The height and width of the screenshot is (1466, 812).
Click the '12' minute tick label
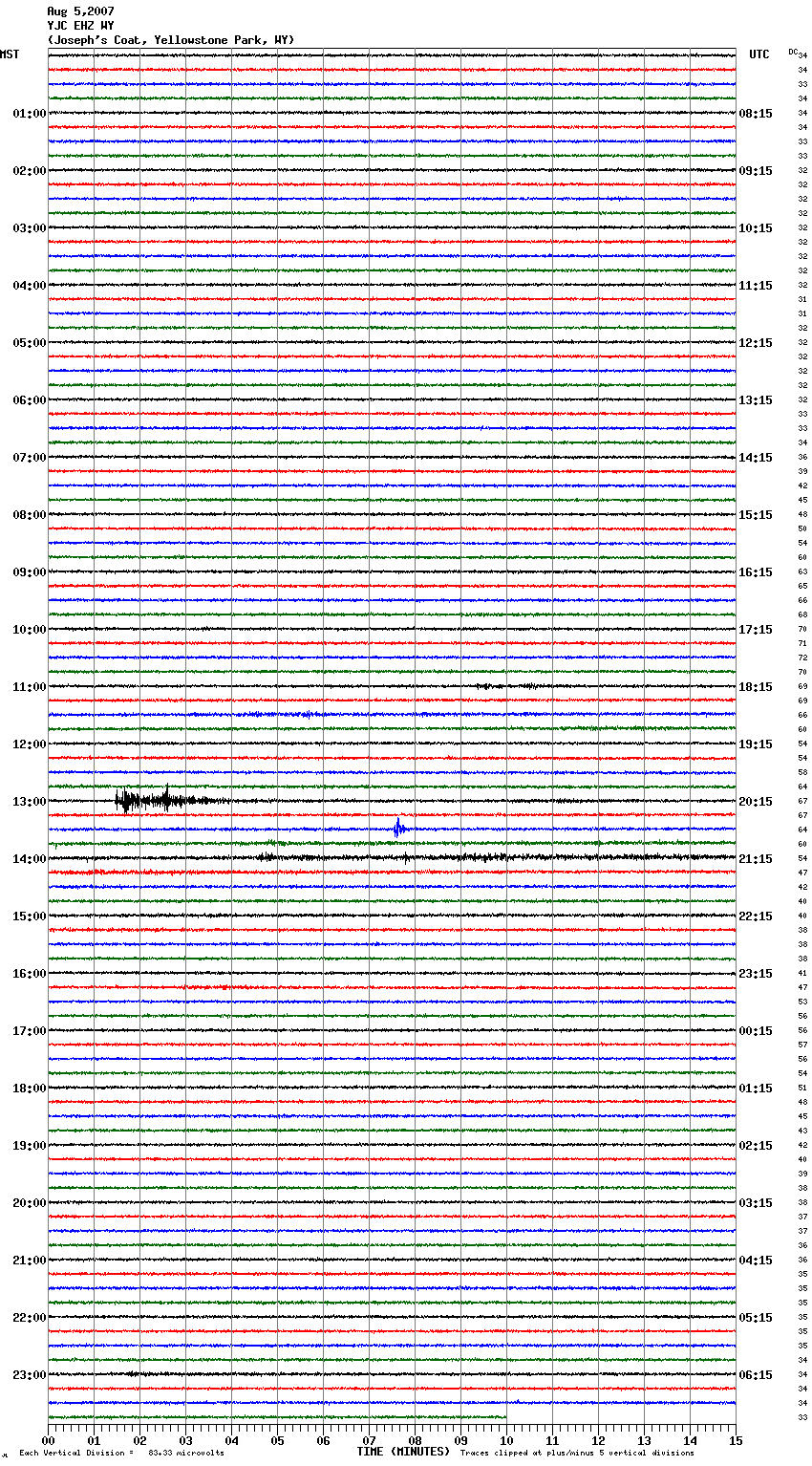pyautogui.click(x=598, y=1440)
